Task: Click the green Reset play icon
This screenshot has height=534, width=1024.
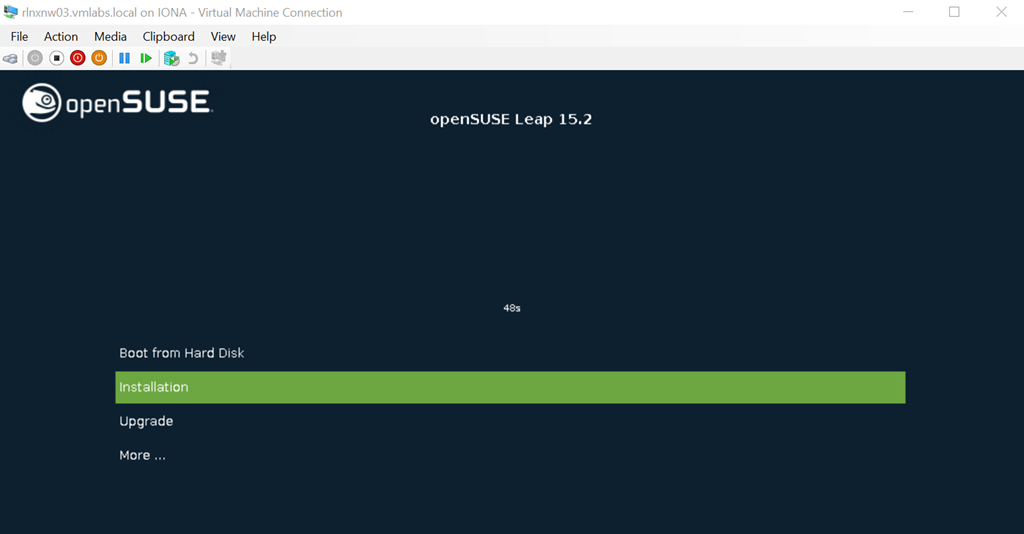Action: (x=146, y=58)
